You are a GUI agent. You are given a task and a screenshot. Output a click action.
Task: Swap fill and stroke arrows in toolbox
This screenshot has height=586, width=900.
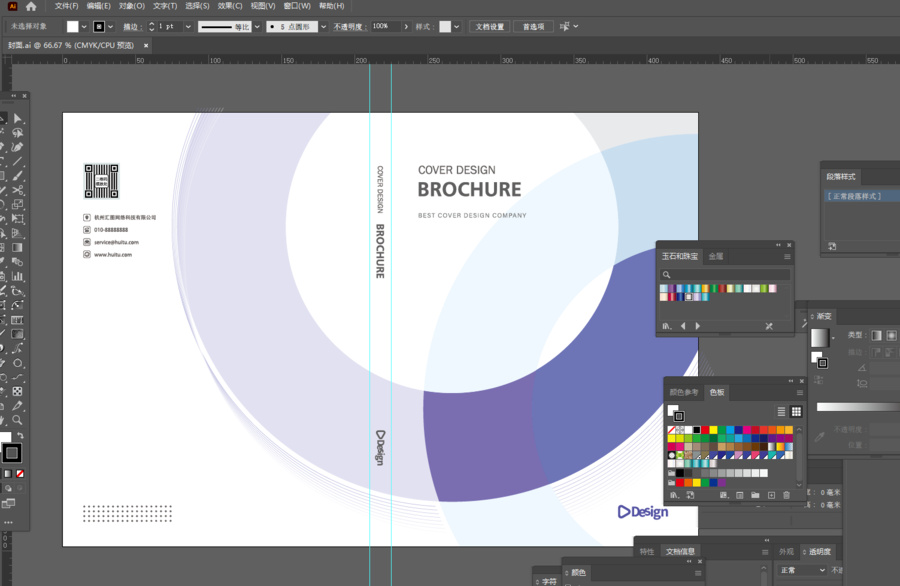click(21, 436)
